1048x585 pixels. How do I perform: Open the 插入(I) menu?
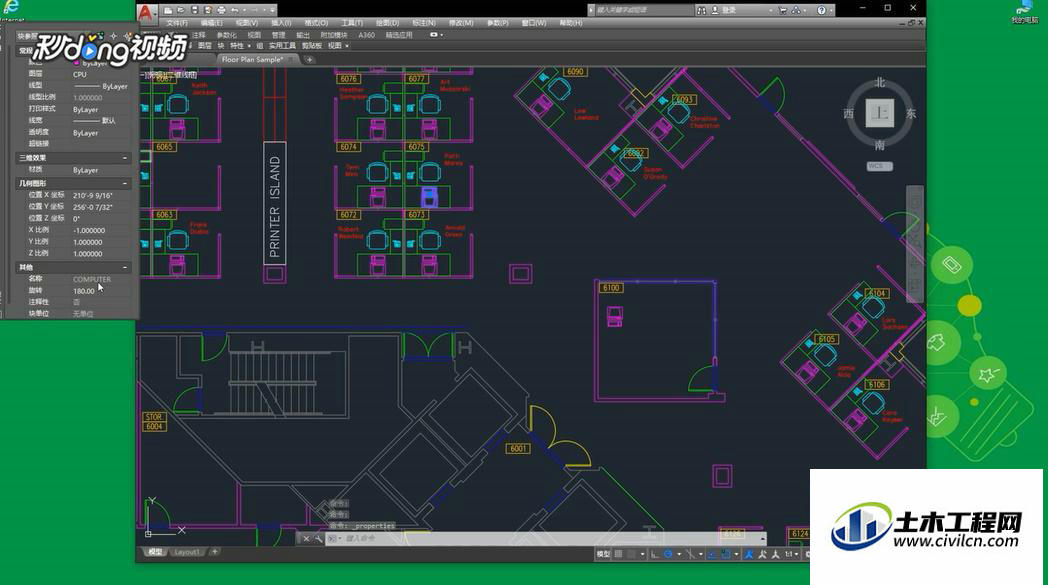281,23
